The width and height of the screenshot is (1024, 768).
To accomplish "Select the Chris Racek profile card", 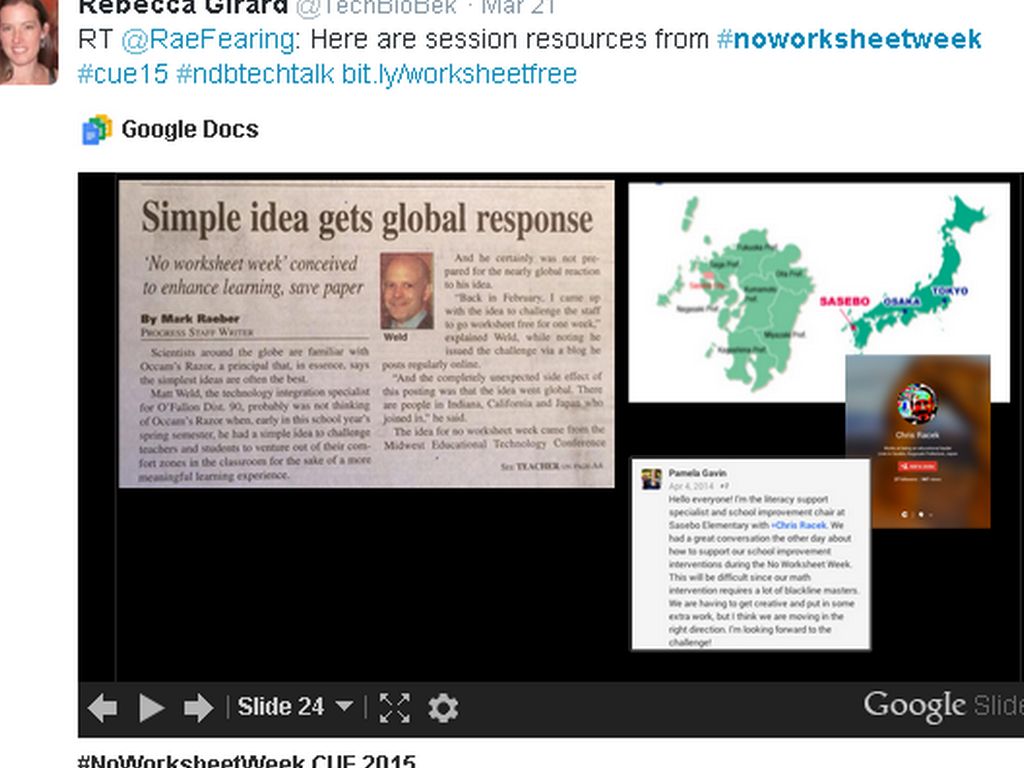I will [917, 441].
